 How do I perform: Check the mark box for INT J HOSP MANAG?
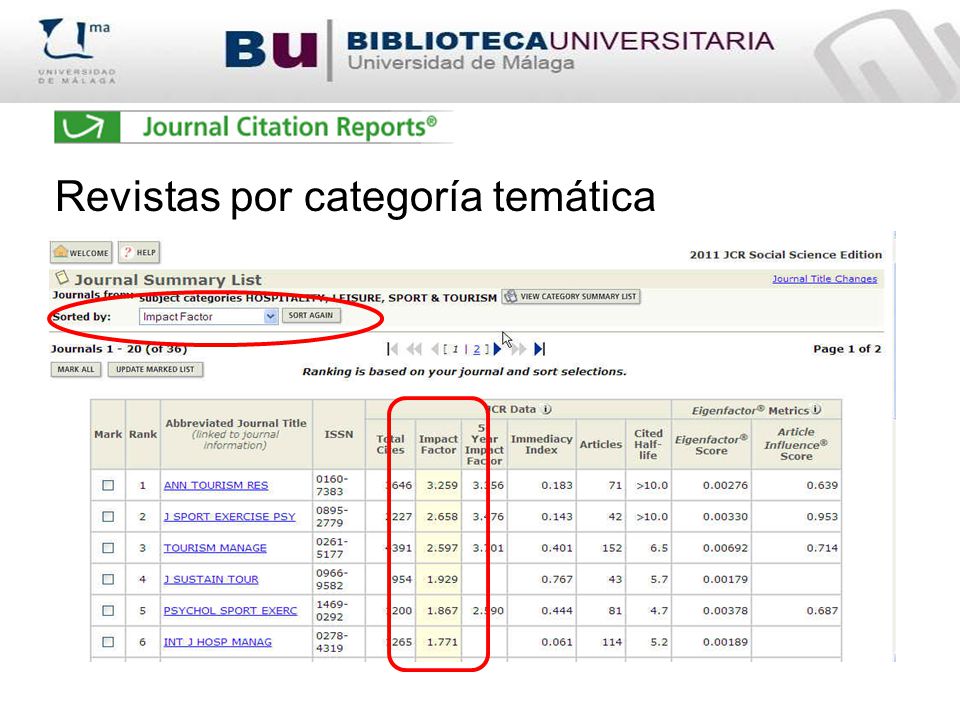point(108,642)
